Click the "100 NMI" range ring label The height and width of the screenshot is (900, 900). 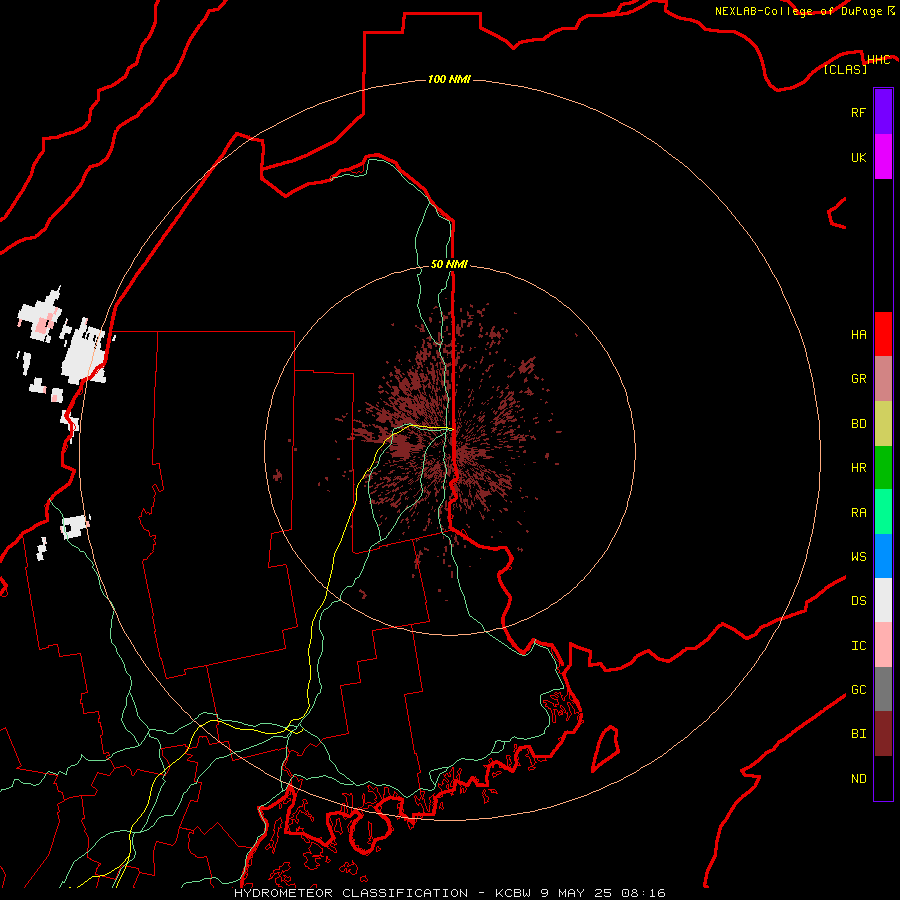click(x=449, y=79)
